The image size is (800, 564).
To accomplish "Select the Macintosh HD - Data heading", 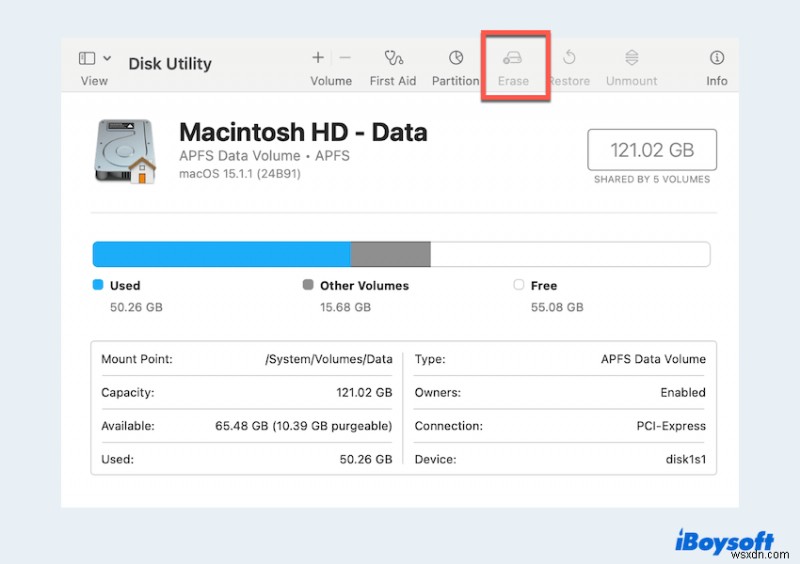I will point(303,132).
